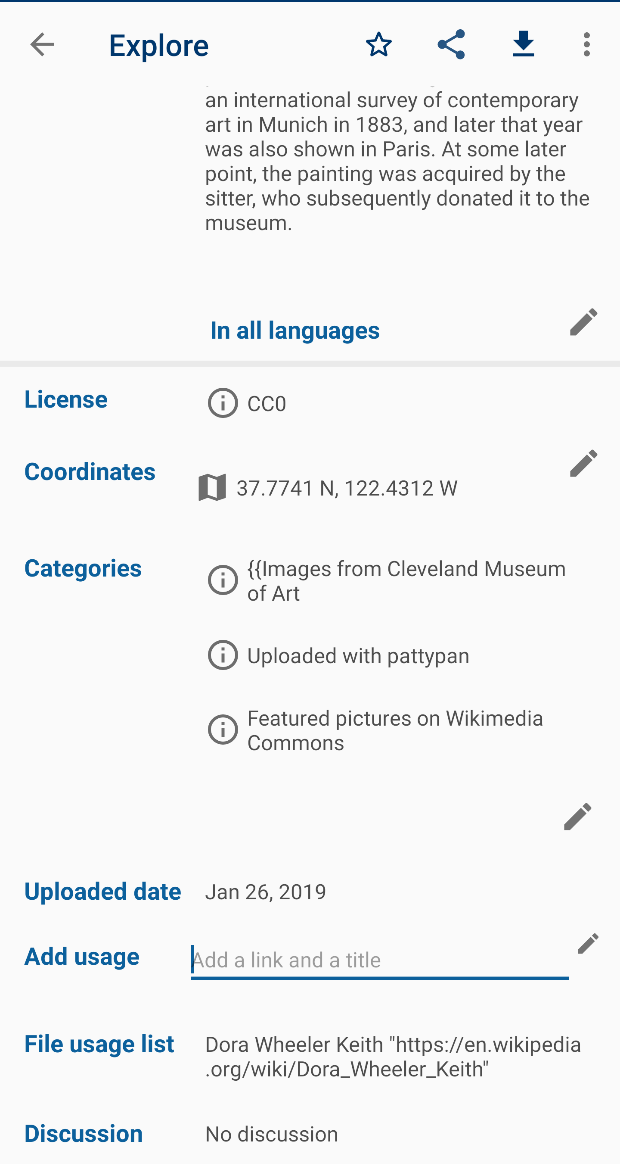Edit the coordinates with the pencil icon
Screen dimensions: 620x1164
tap(583, 463)
